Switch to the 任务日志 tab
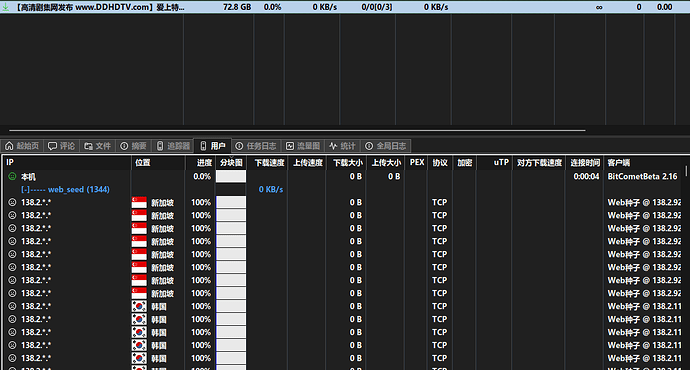 pos(256,146)
